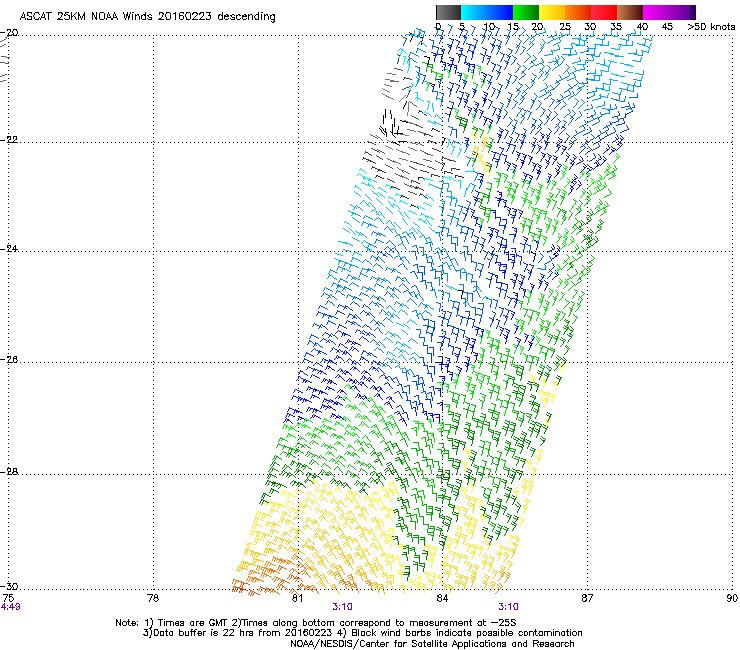This screenshot has height=650, width=740.
Task: Click the '87' longitude axis label
Action: tap(587, 598)
